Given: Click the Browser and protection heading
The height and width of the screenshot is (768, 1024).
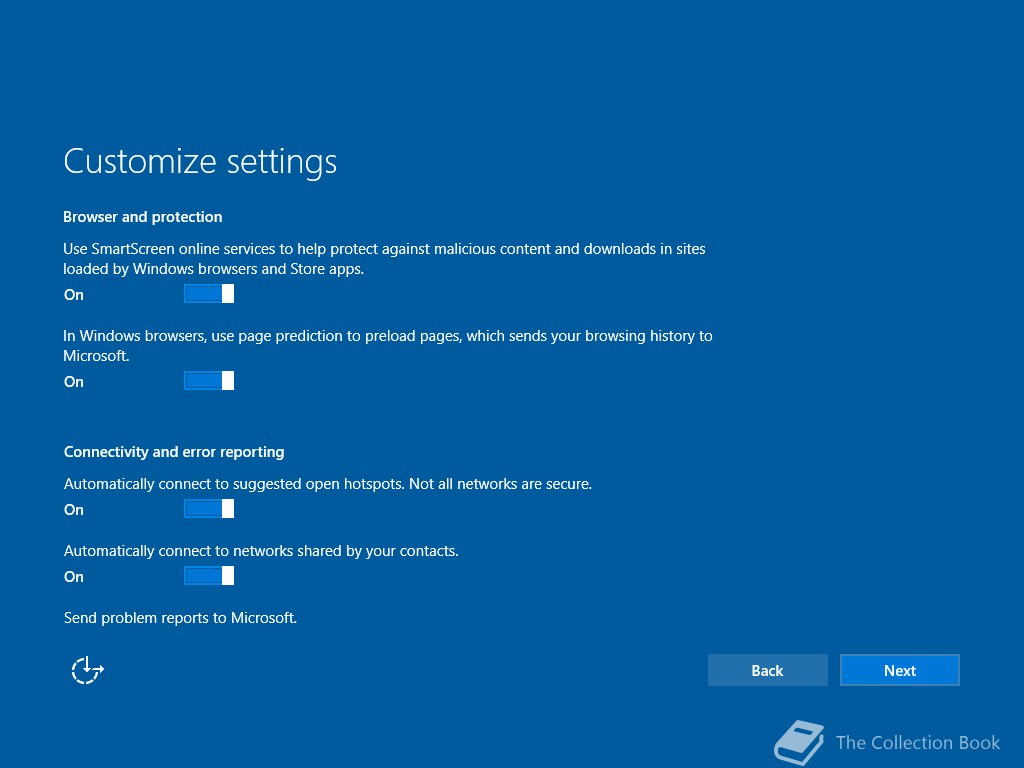Looking at the screenshot, I should 142,217.
